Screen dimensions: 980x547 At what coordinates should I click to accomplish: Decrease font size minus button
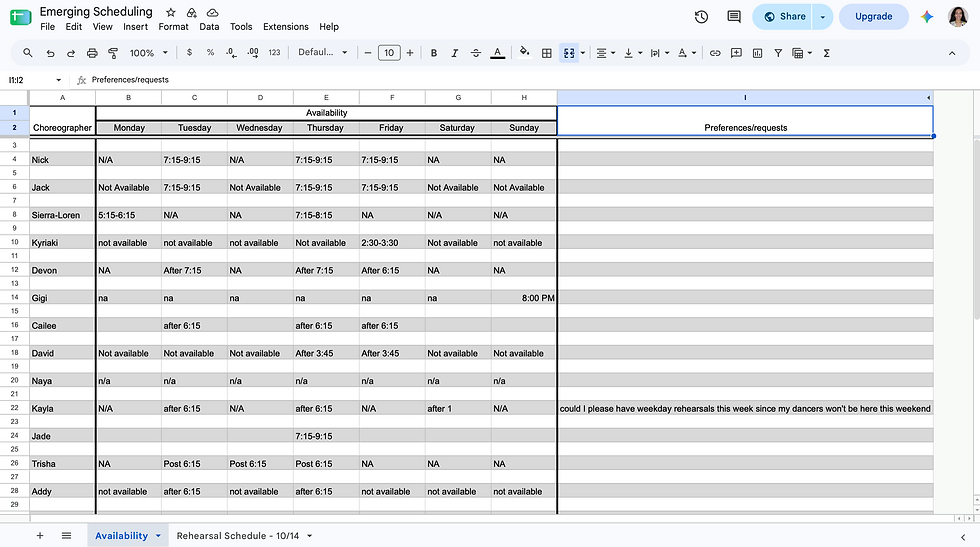point(368,53)
